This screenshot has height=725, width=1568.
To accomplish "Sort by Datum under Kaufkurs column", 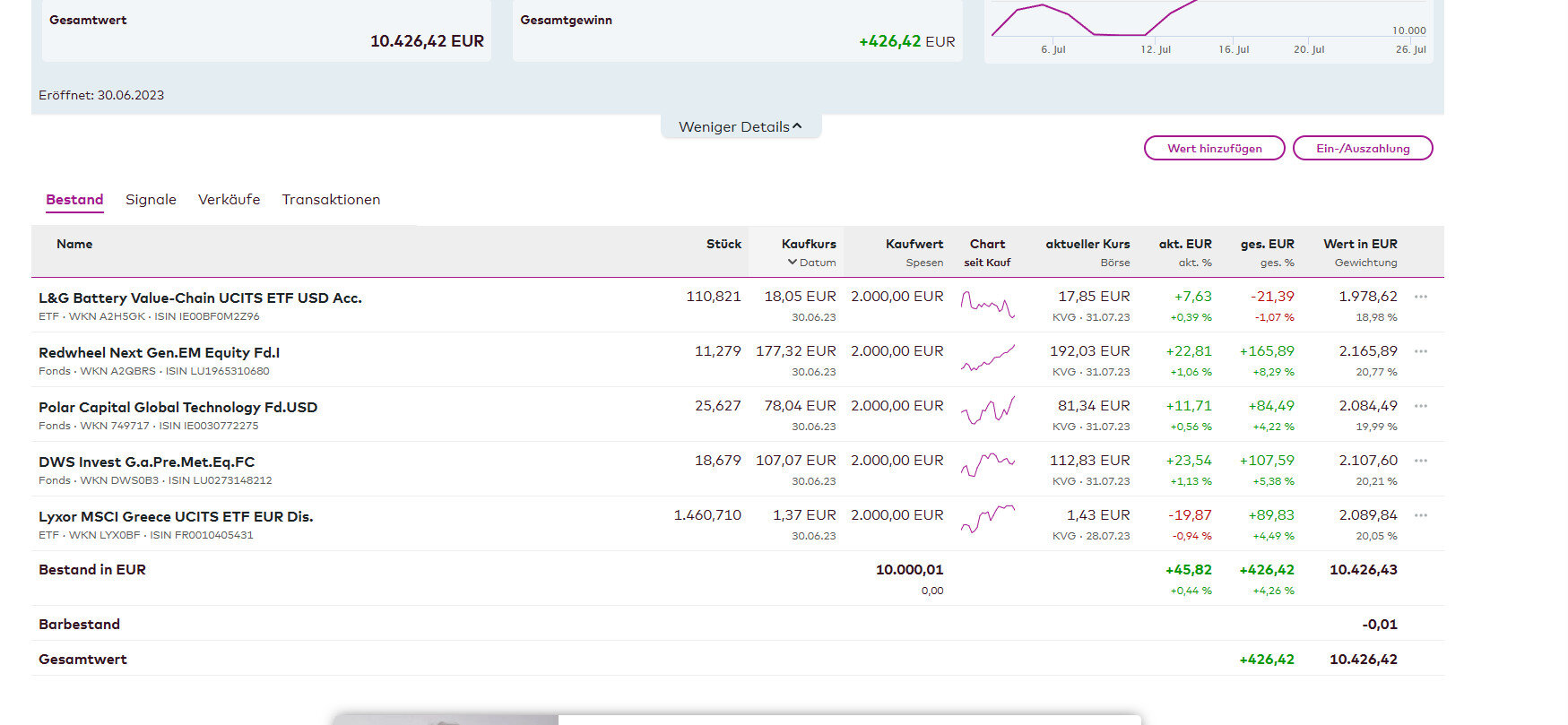I will pyautogui.click(x=811, y=263).
